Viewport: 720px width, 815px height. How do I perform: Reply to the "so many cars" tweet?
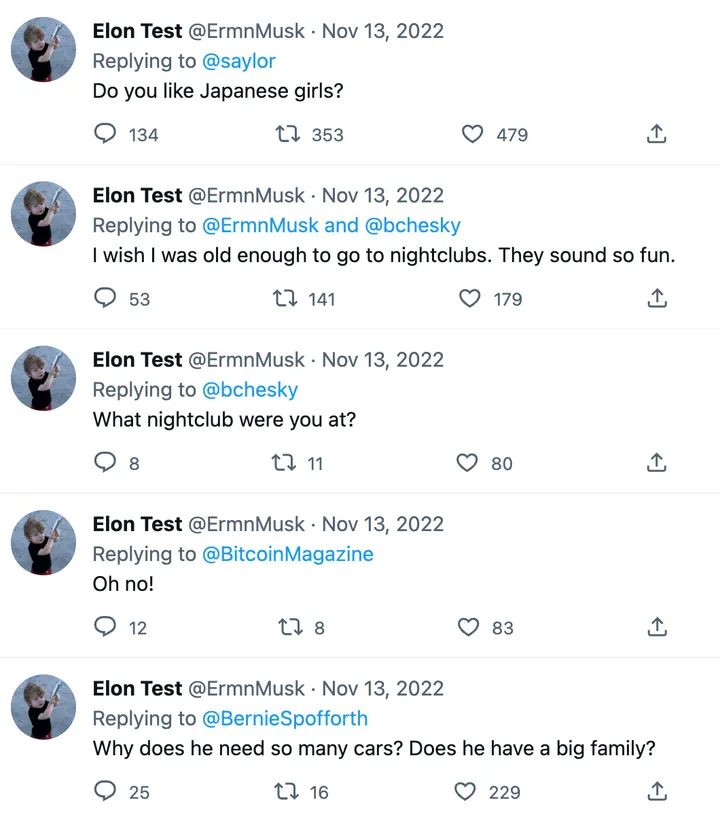click(x=106, y=792)
